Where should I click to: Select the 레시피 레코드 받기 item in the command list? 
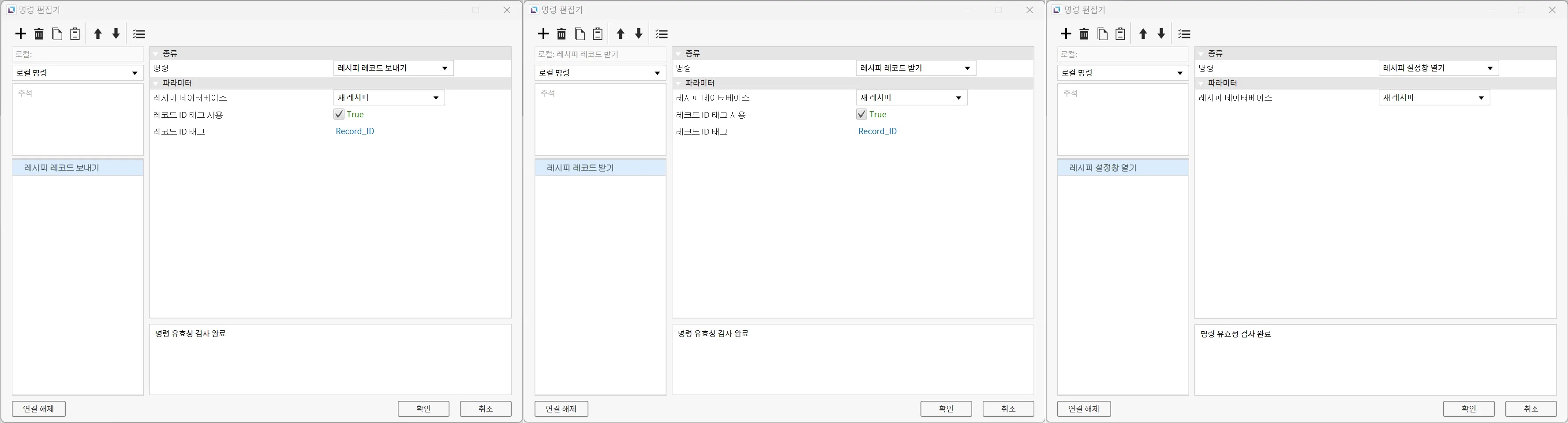point(580,168)
